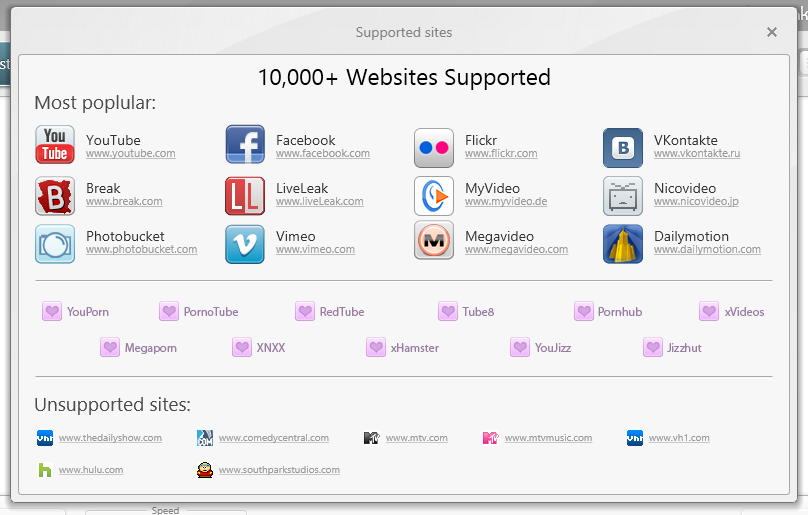
Task: Open the www.dailymotion.com link
Action: (x=708, y=250)
